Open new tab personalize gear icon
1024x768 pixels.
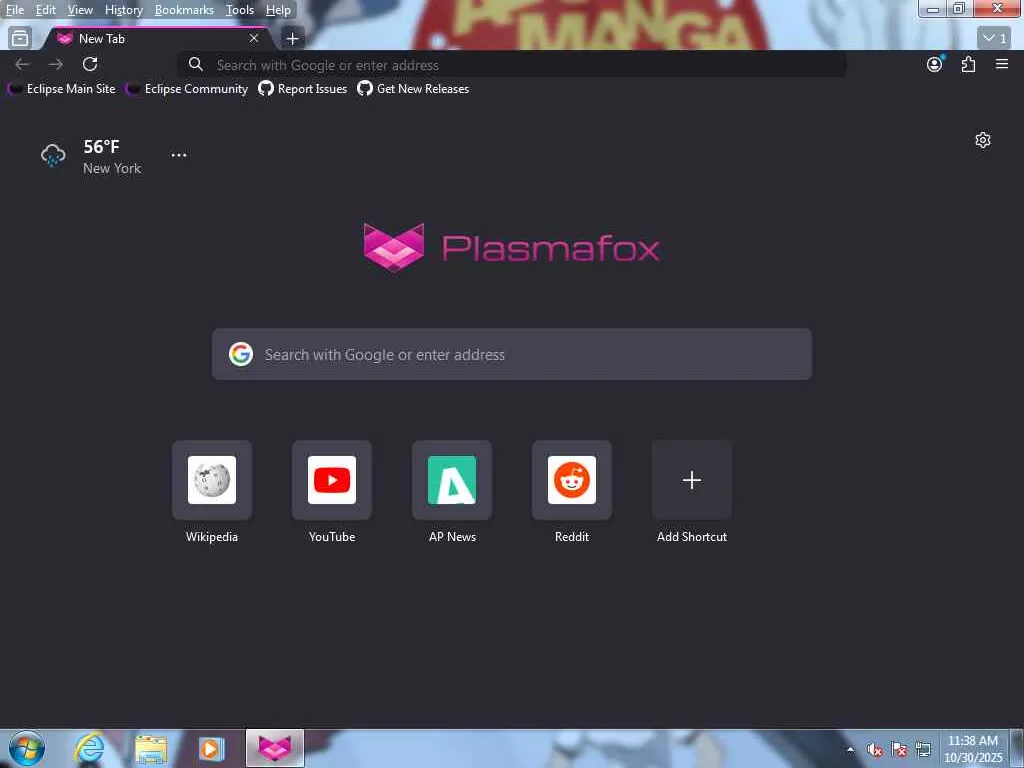(983, 140)
